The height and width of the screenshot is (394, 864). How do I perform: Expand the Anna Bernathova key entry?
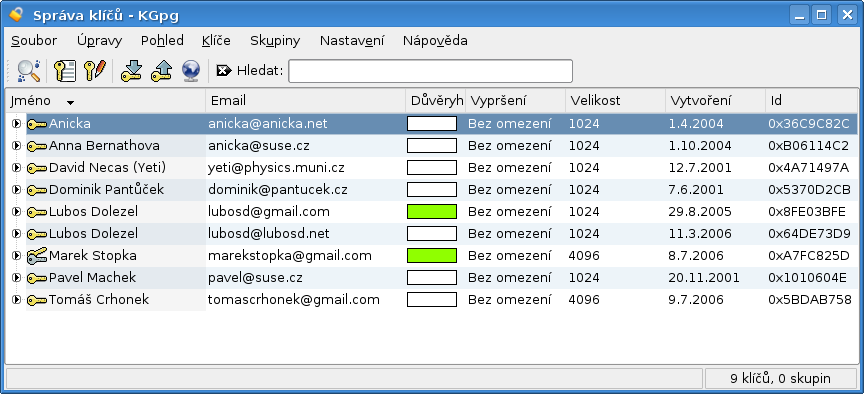[16, 146]
